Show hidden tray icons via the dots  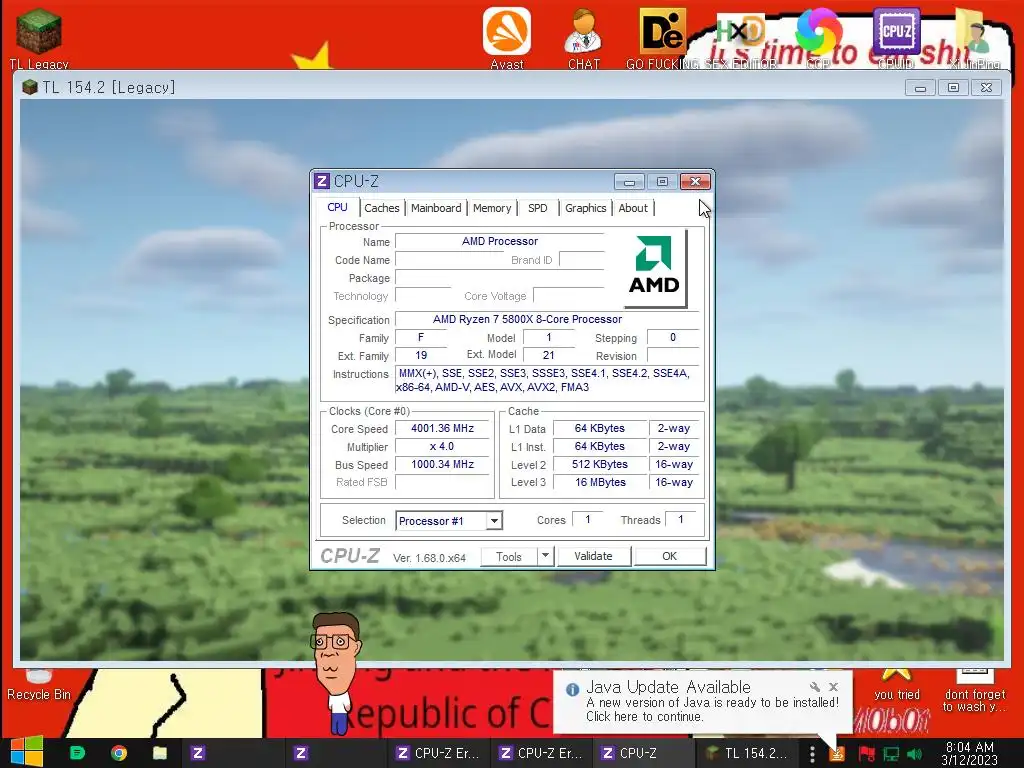(x=812, y=754)
